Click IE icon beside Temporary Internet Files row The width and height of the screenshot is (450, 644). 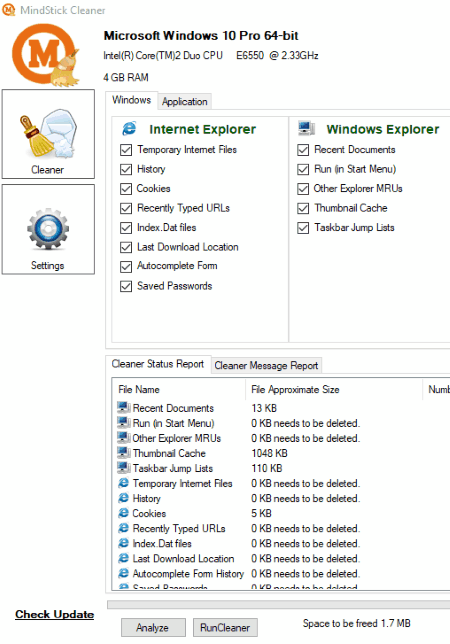pyautogui.click(x=124, y=483)
